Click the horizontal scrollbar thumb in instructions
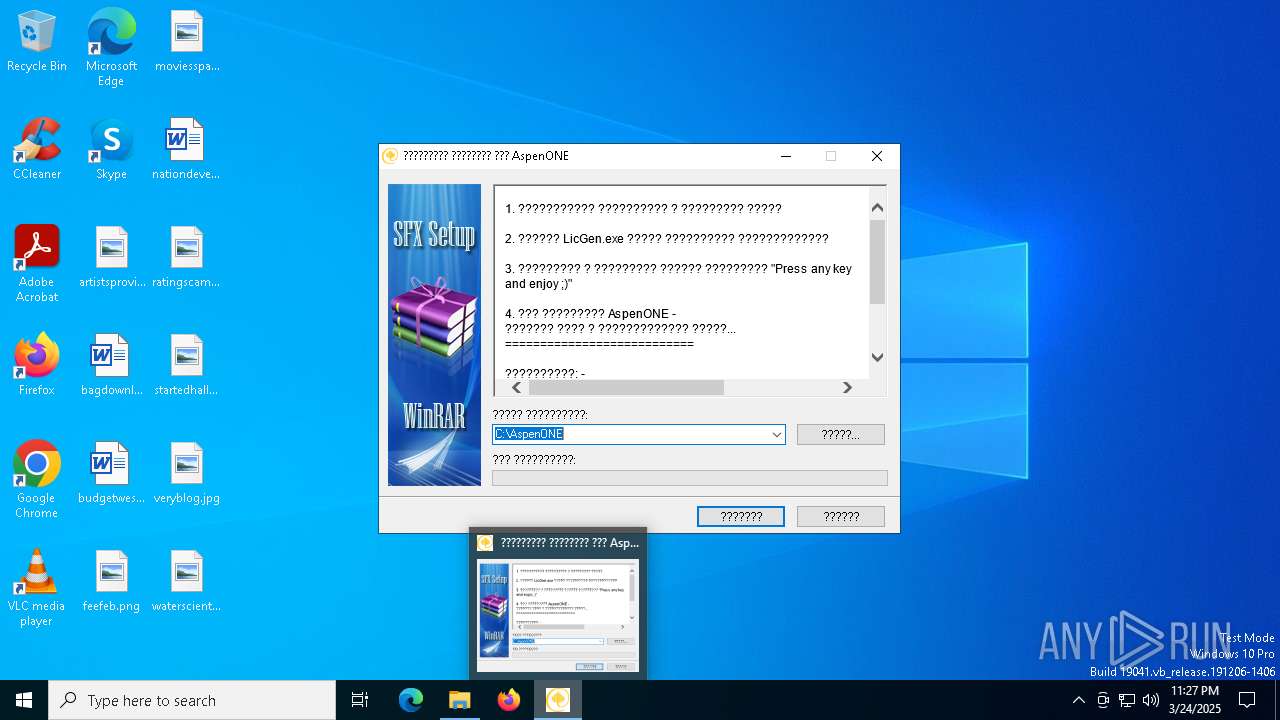 (x=626, y=387)
